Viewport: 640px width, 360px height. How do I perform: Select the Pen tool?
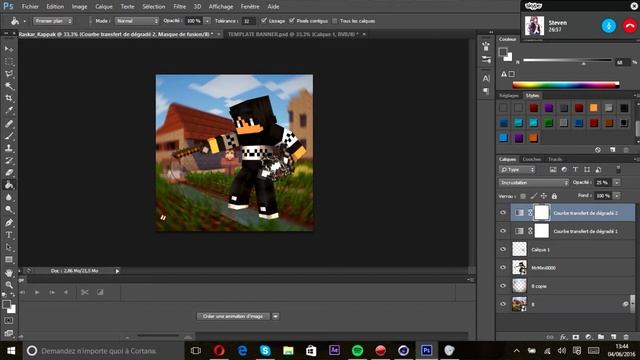point(9,222)
